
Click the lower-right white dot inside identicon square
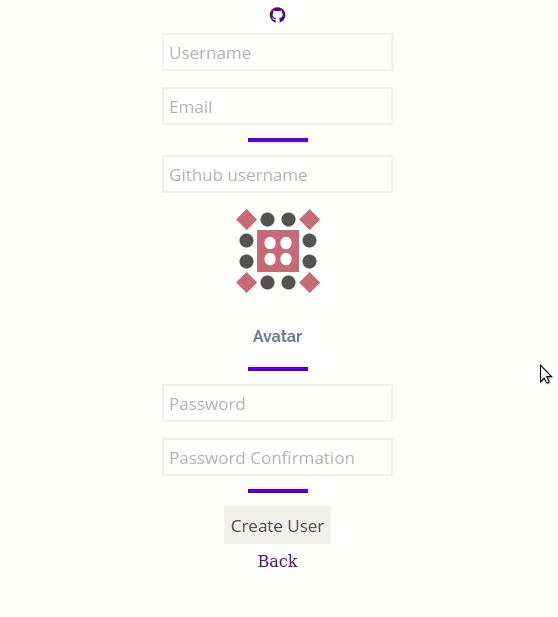click(286, 259)
